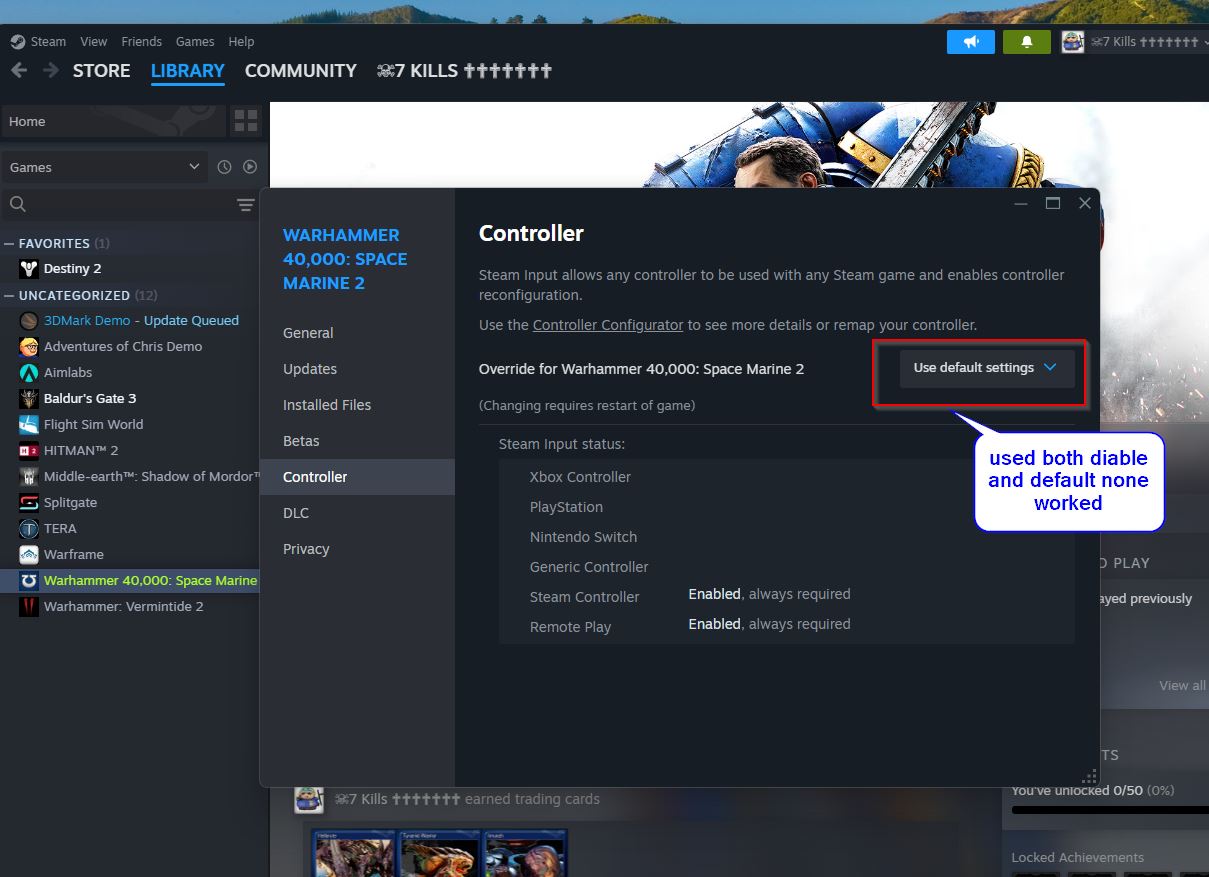Click avatar beside earned trading cards
This screenshot has height=877, width=1209.
pos(309,799)
